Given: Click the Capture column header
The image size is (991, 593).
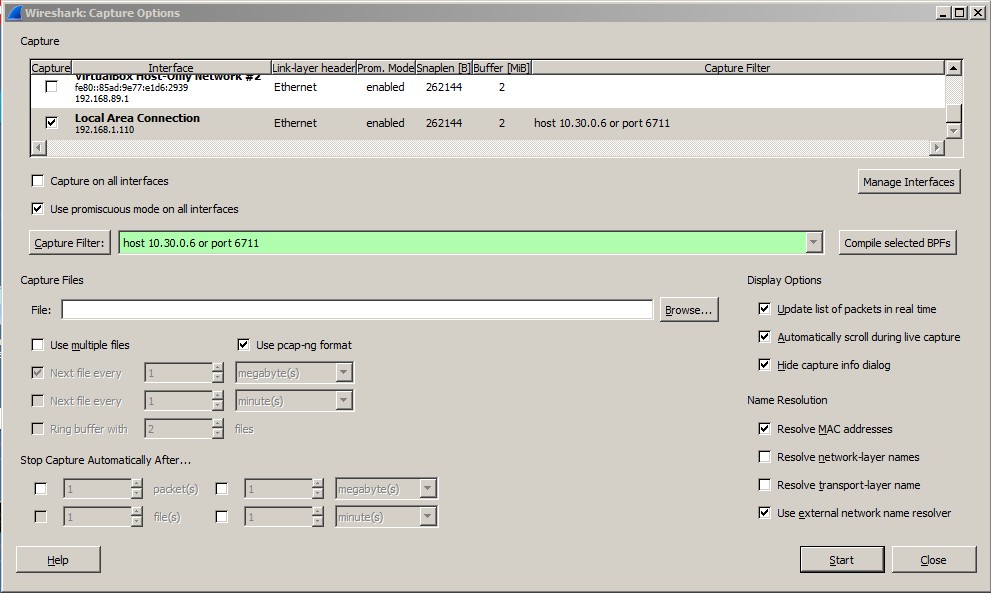Looking at the screenshot, I should click(51, 68).
